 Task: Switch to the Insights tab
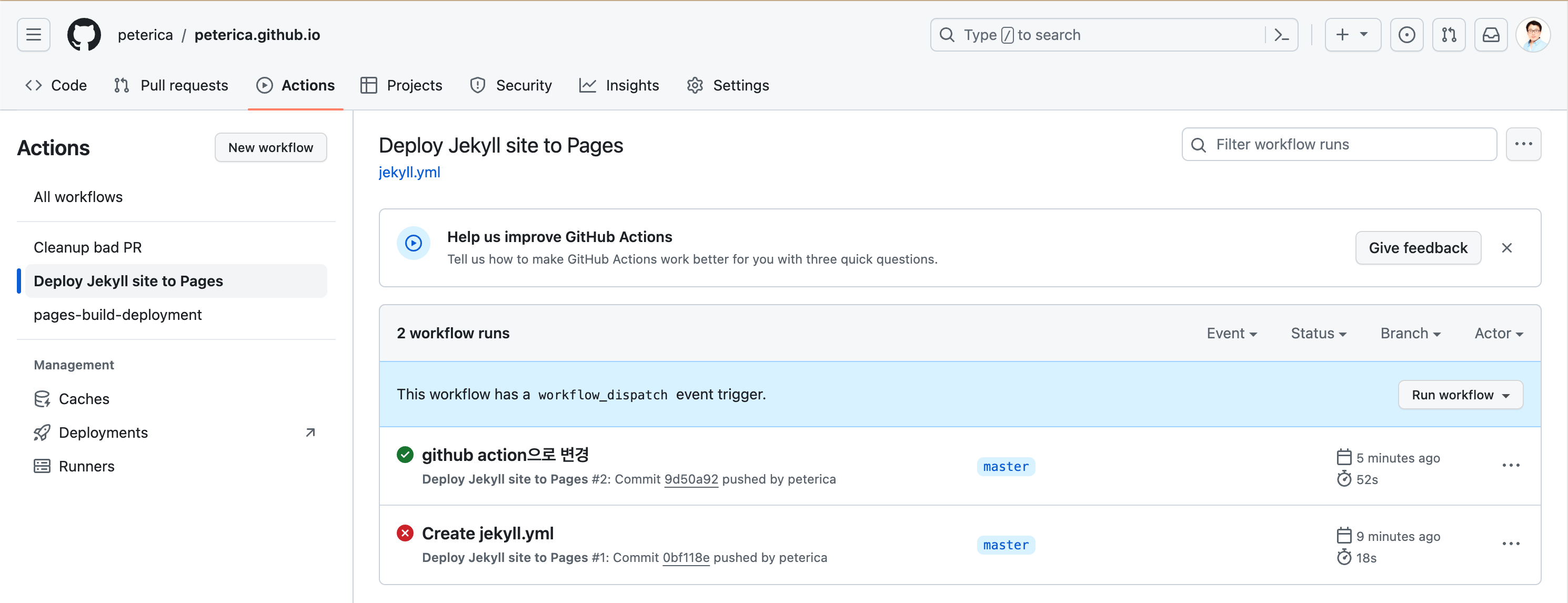(x=619, y=85)
